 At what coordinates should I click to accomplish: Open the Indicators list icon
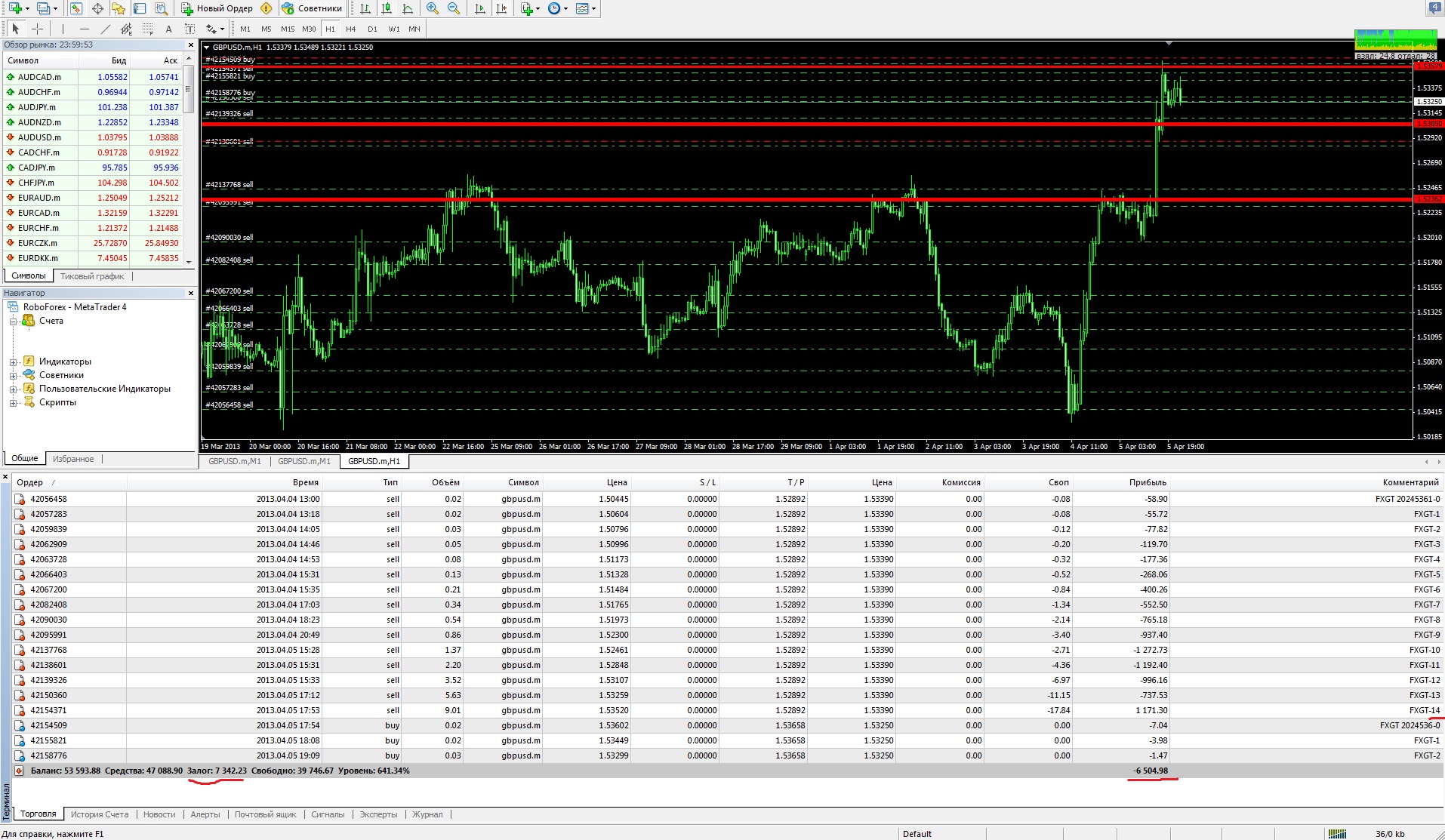coord(527,8)
